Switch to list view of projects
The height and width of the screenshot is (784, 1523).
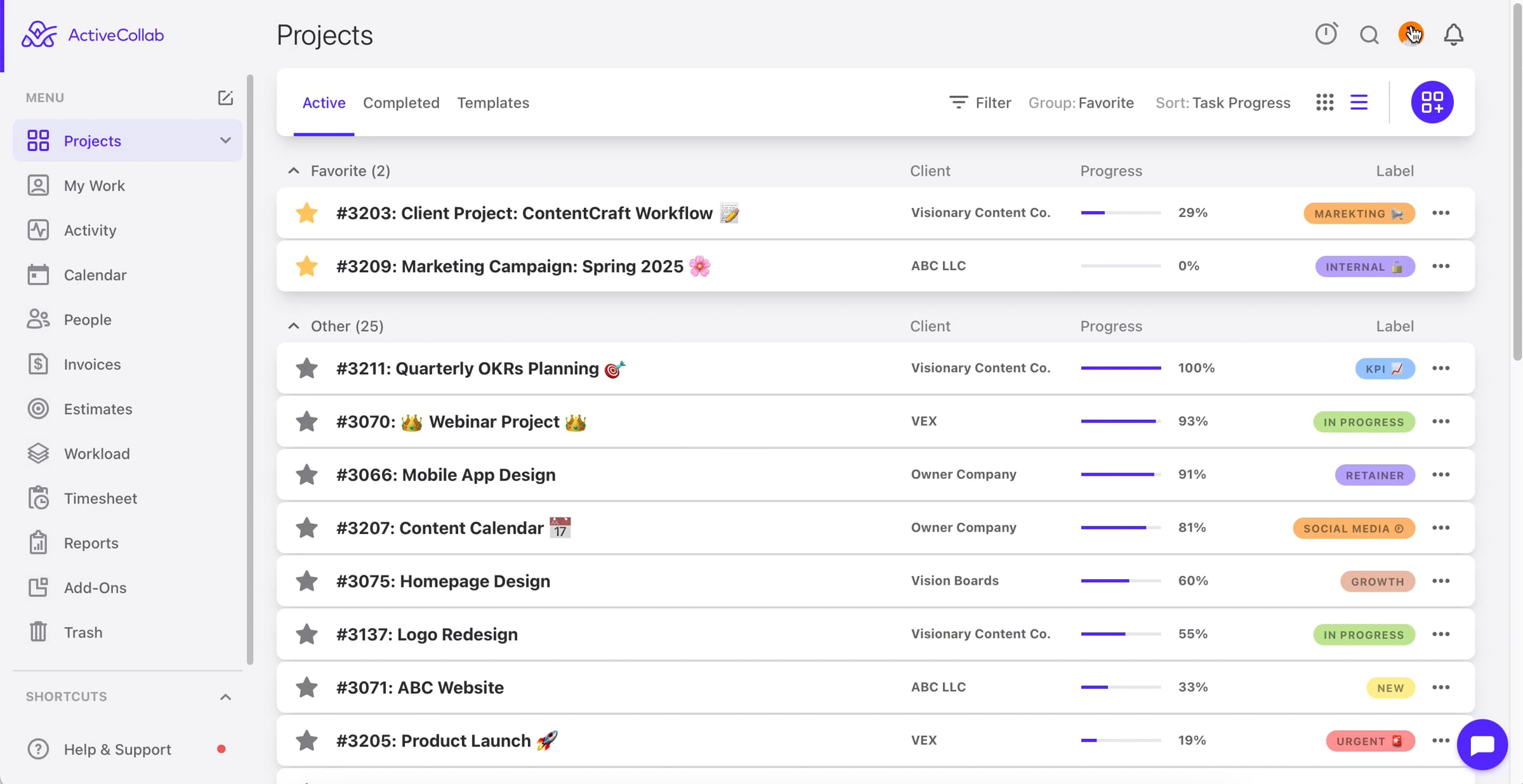click(1359, 102)
